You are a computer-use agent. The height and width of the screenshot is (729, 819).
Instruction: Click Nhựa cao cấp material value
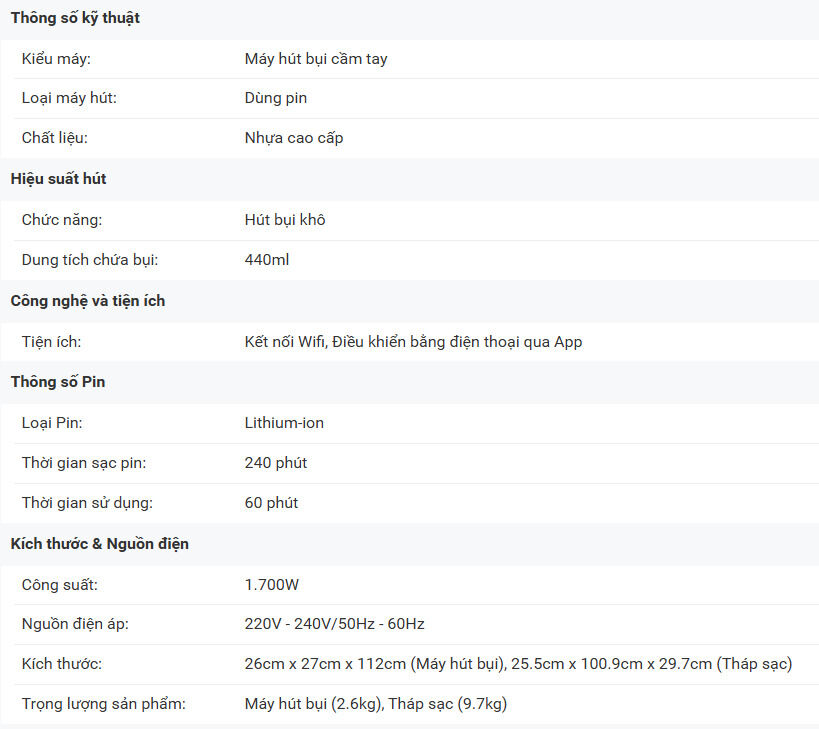pos(294,138)
